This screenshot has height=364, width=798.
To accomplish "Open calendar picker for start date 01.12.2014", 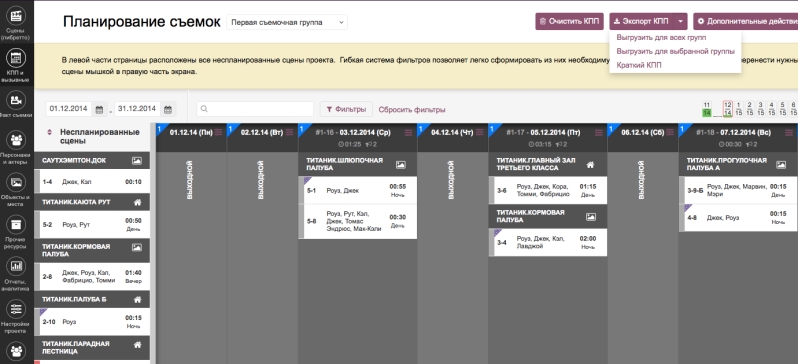I will 99,109.
